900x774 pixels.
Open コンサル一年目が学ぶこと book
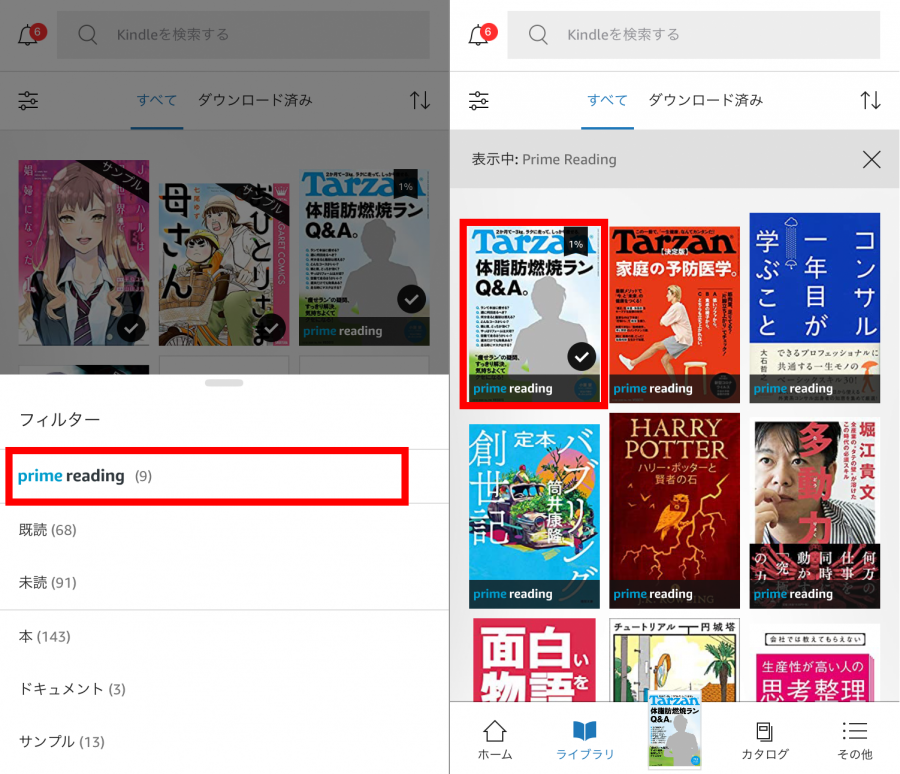(x=814, y=308)
